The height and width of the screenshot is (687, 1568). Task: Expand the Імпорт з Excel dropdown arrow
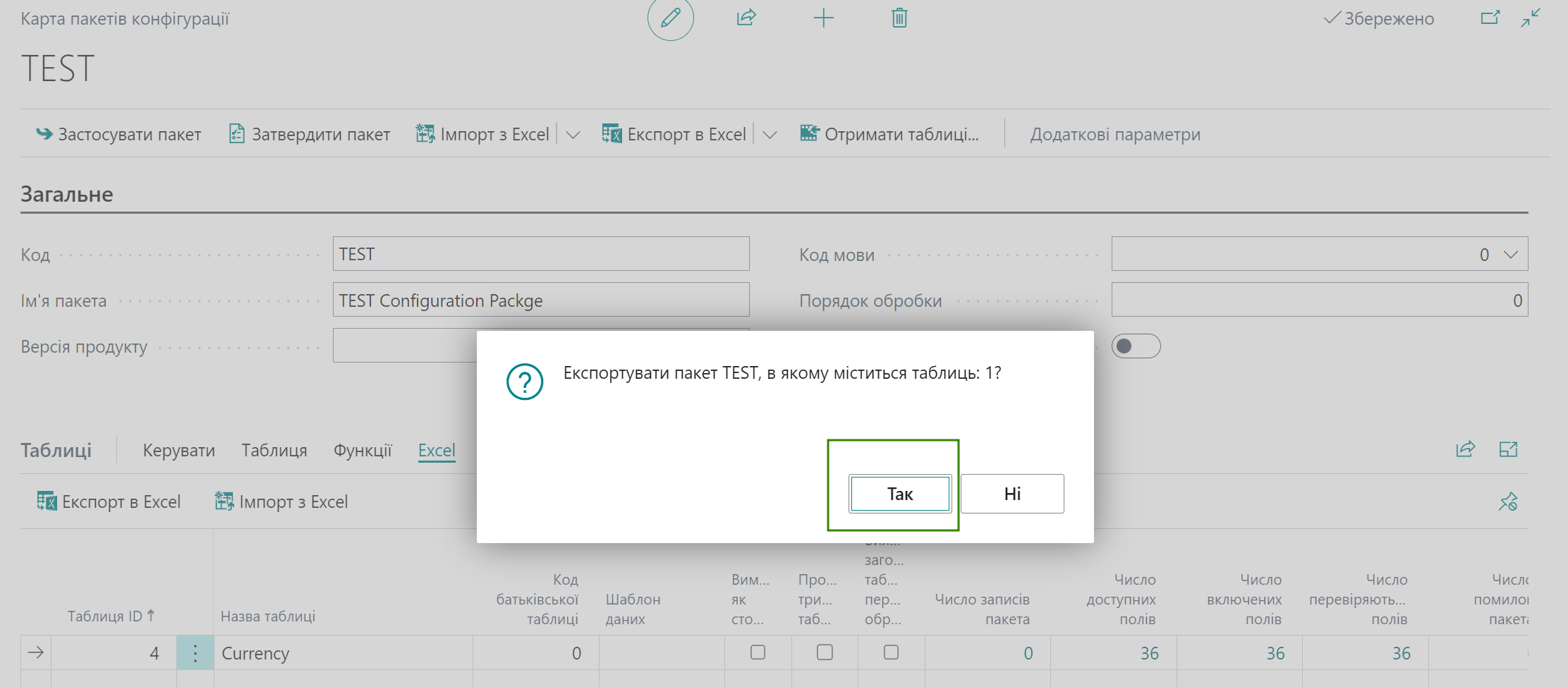tap(573, 134)
